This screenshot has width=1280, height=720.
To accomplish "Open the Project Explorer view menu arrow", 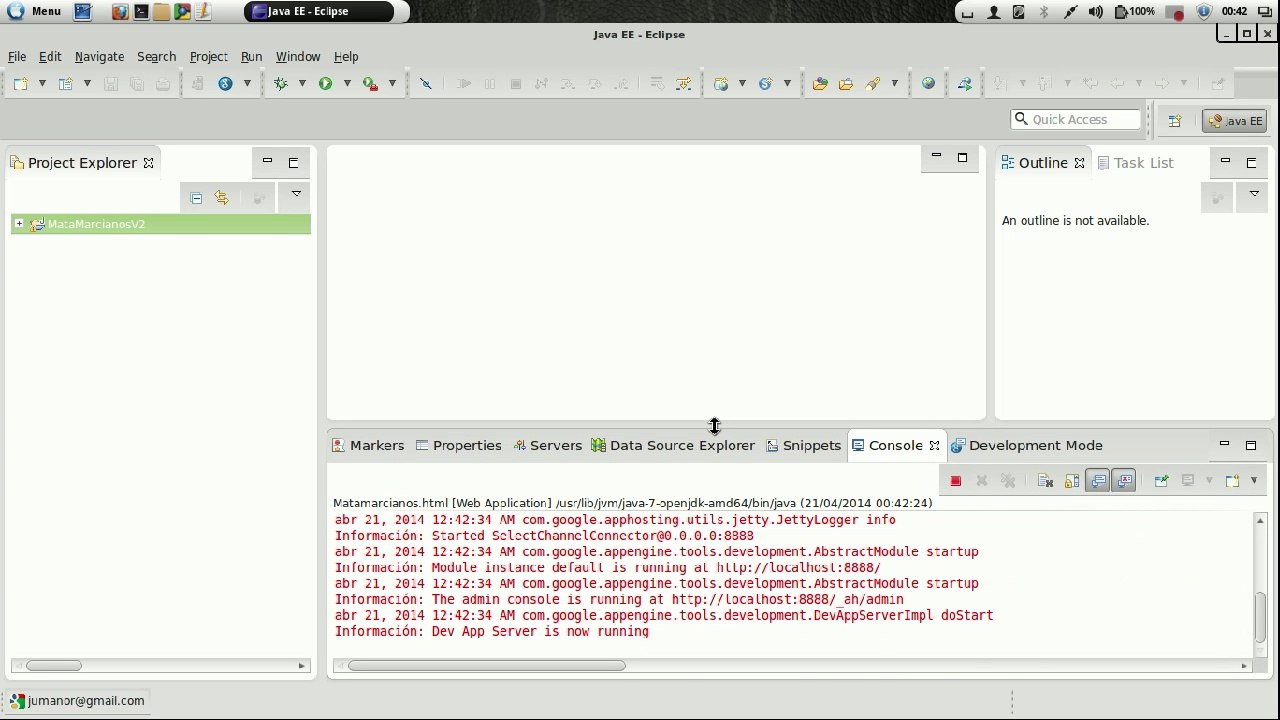I will [x=296, y=194].
